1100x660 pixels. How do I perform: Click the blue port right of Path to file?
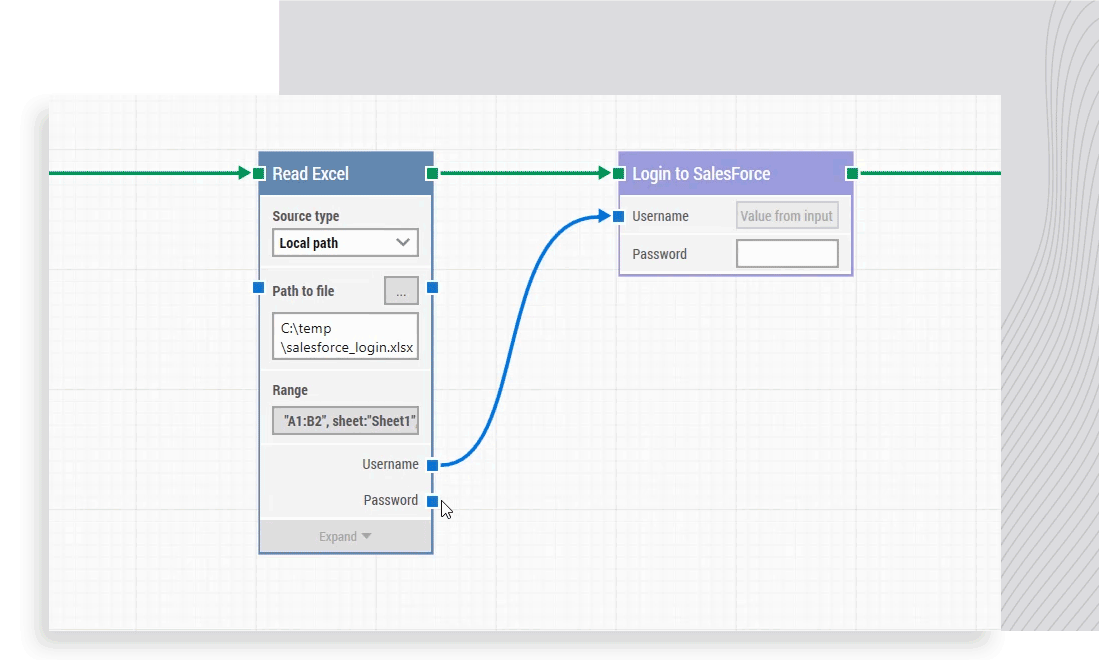click(x=432, y=289)
